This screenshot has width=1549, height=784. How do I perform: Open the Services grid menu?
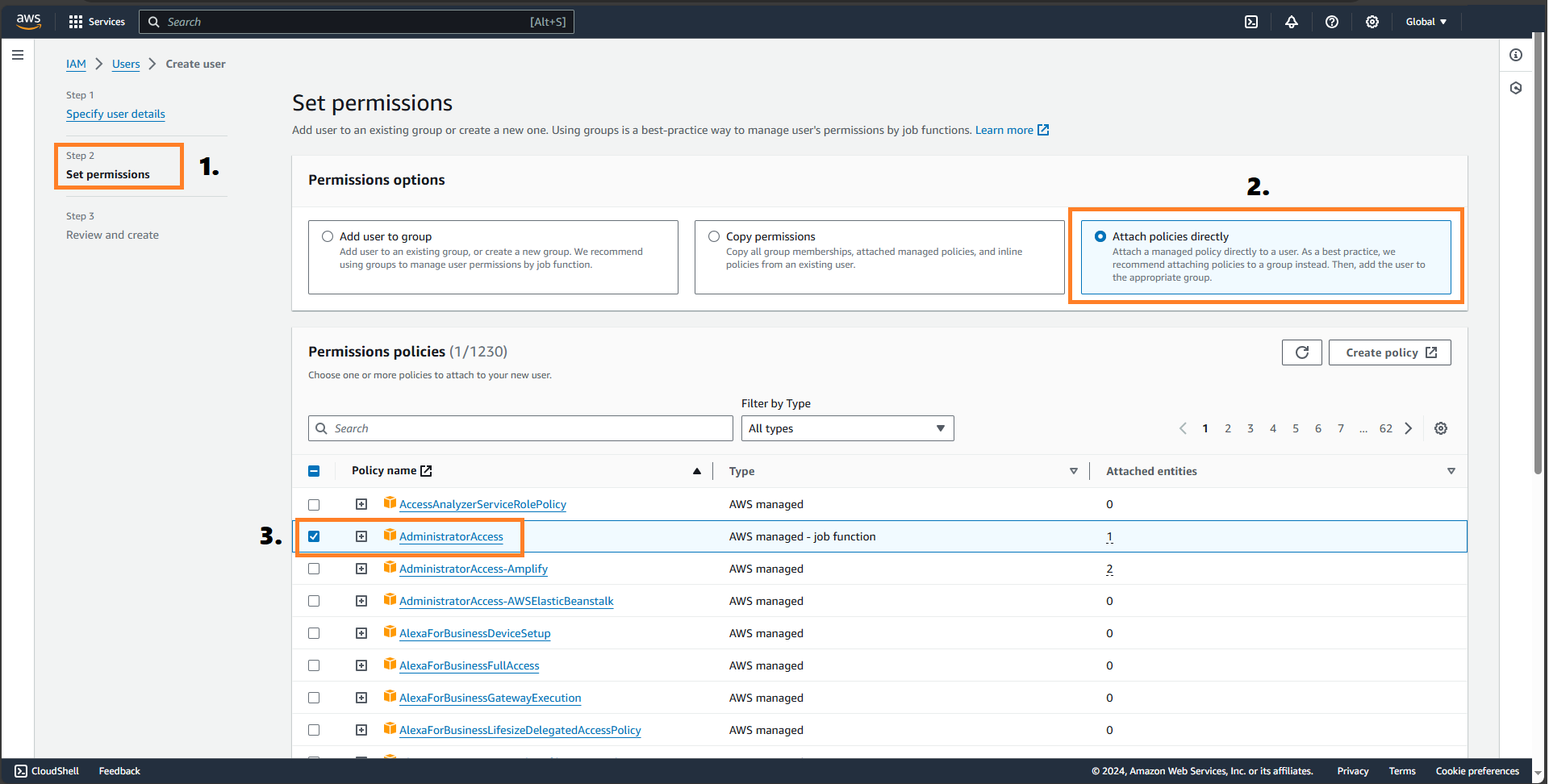[97, 22]
